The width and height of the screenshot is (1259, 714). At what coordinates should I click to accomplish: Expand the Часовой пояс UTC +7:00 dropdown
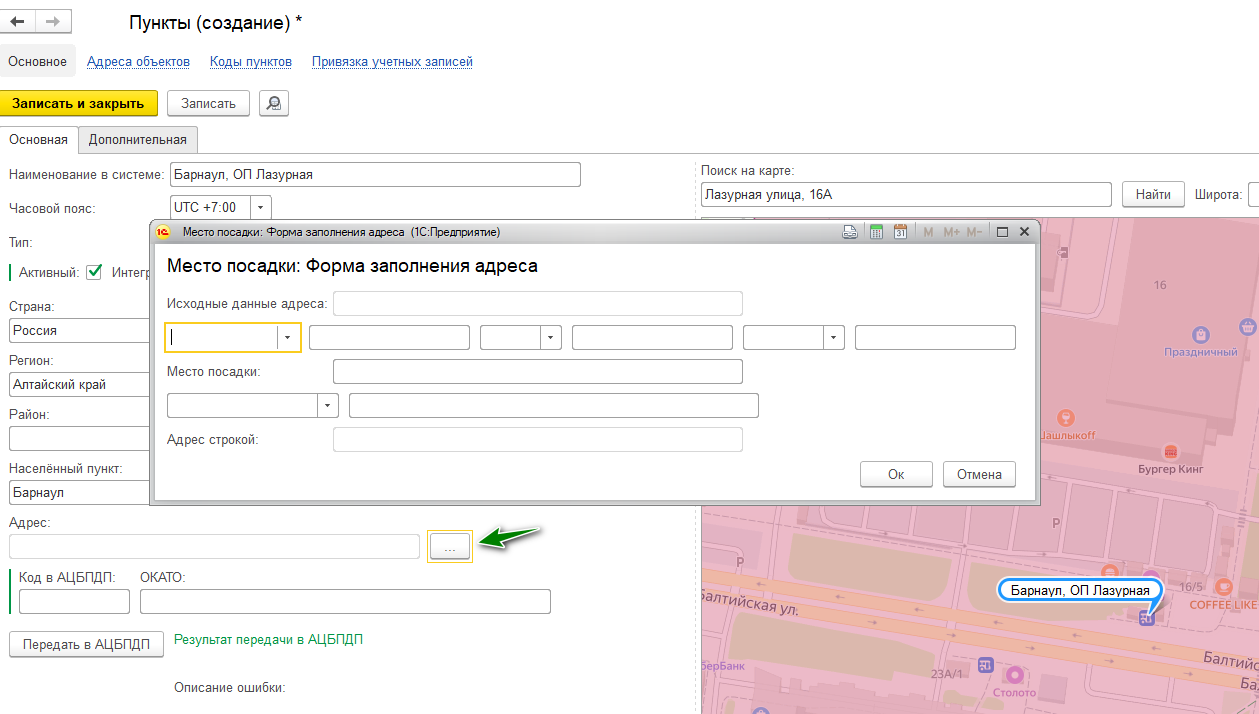pos(260,207)
